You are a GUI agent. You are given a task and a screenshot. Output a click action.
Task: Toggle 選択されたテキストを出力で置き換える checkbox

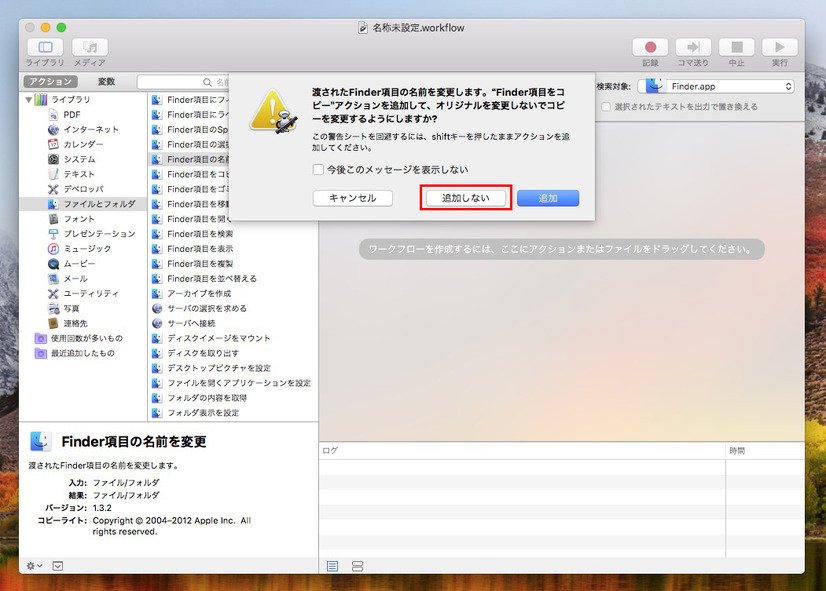(x=606, y=106)
